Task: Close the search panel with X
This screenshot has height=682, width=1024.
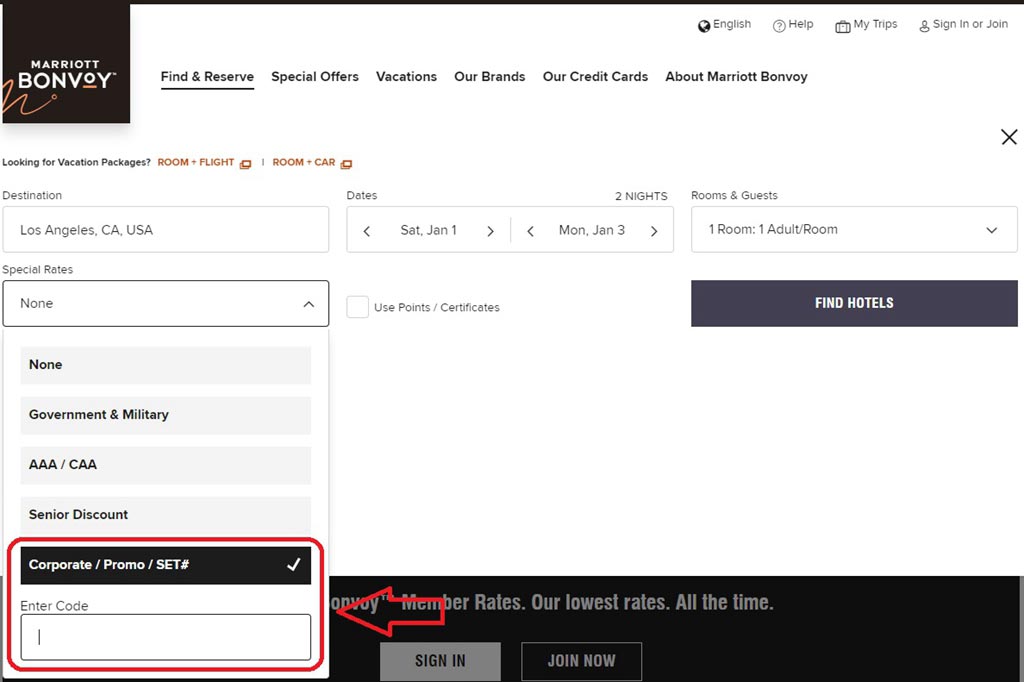Action: tap(1009, 137)
